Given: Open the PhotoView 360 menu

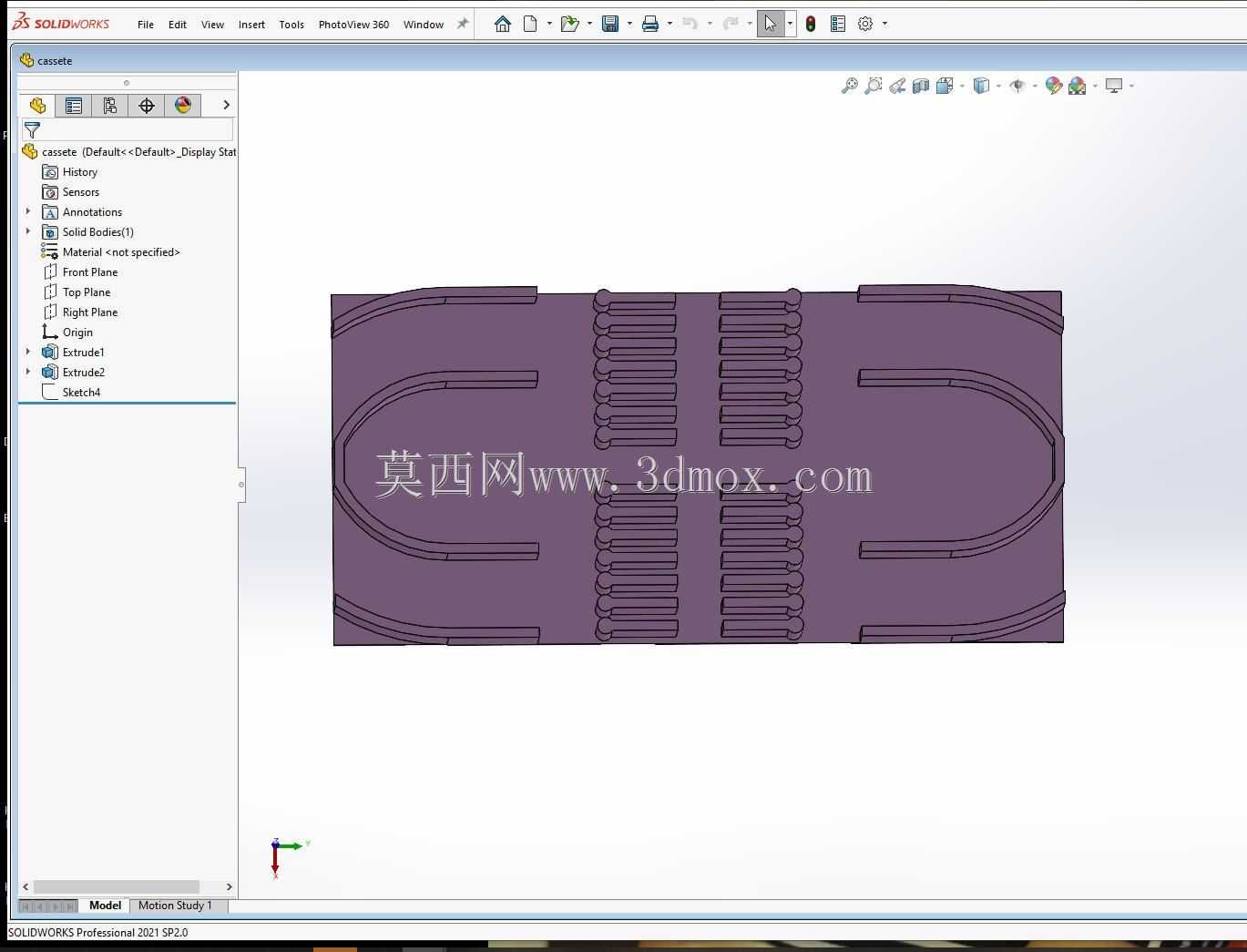Looking at the screenshot, I should (353, 25).
